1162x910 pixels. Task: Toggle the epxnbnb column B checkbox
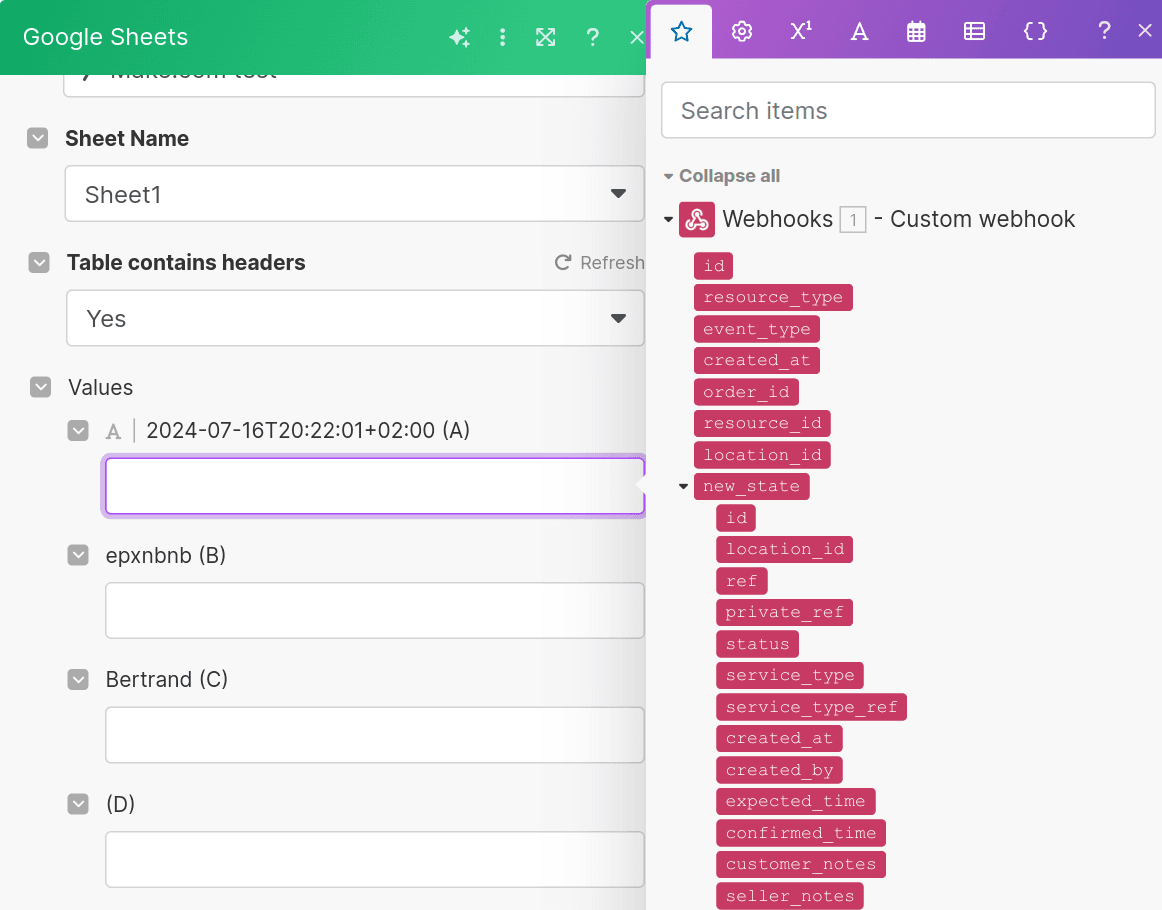[x=78, y=555]
